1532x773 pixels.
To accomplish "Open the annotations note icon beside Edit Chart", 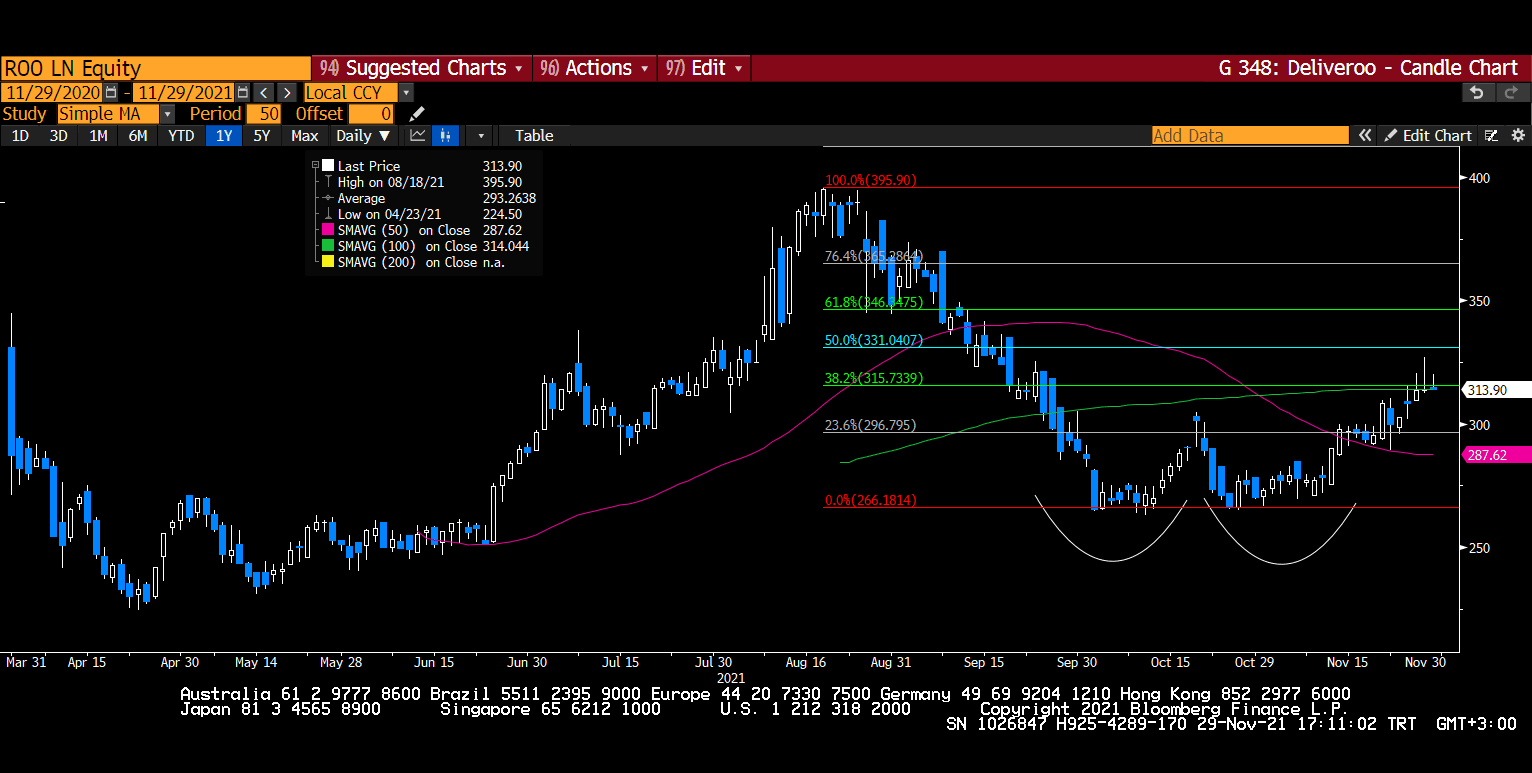I will (x=1491, y=136).
